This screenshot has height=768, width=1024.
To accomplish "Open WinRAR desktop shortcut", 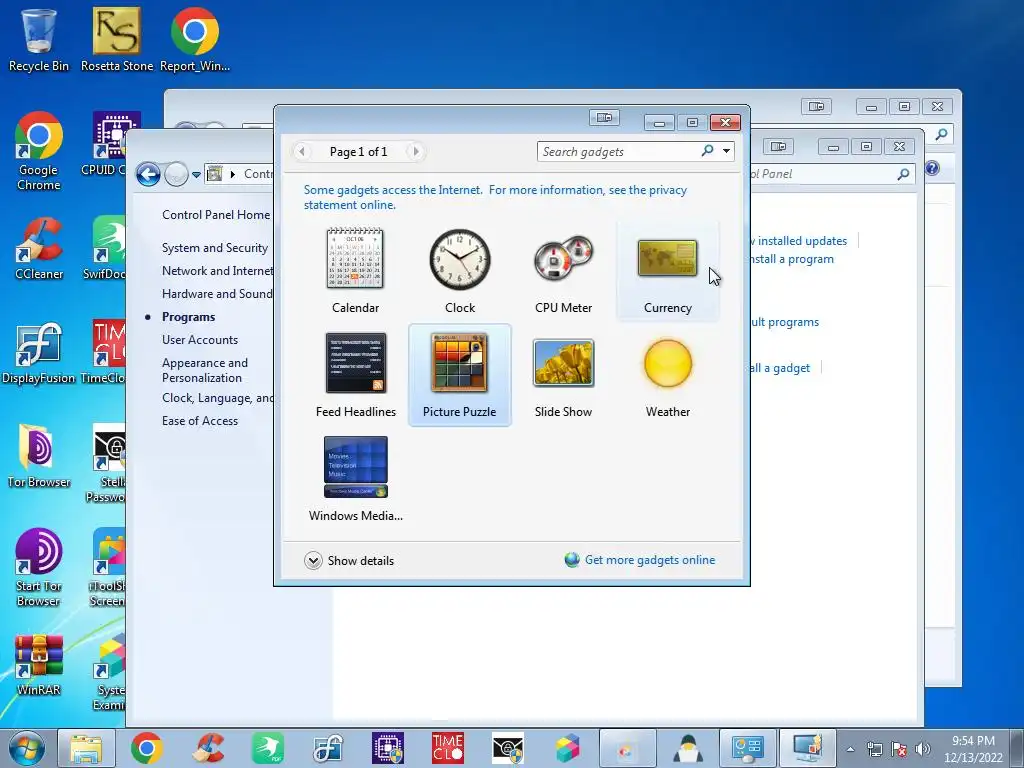I will coord(39,664).
